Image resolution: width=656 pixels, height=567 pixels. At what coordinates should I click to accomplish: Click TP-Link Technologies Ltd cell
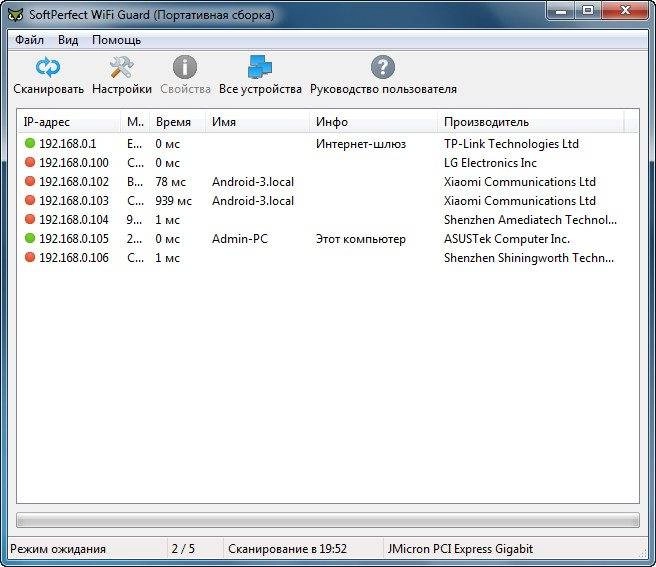[511, 144]
